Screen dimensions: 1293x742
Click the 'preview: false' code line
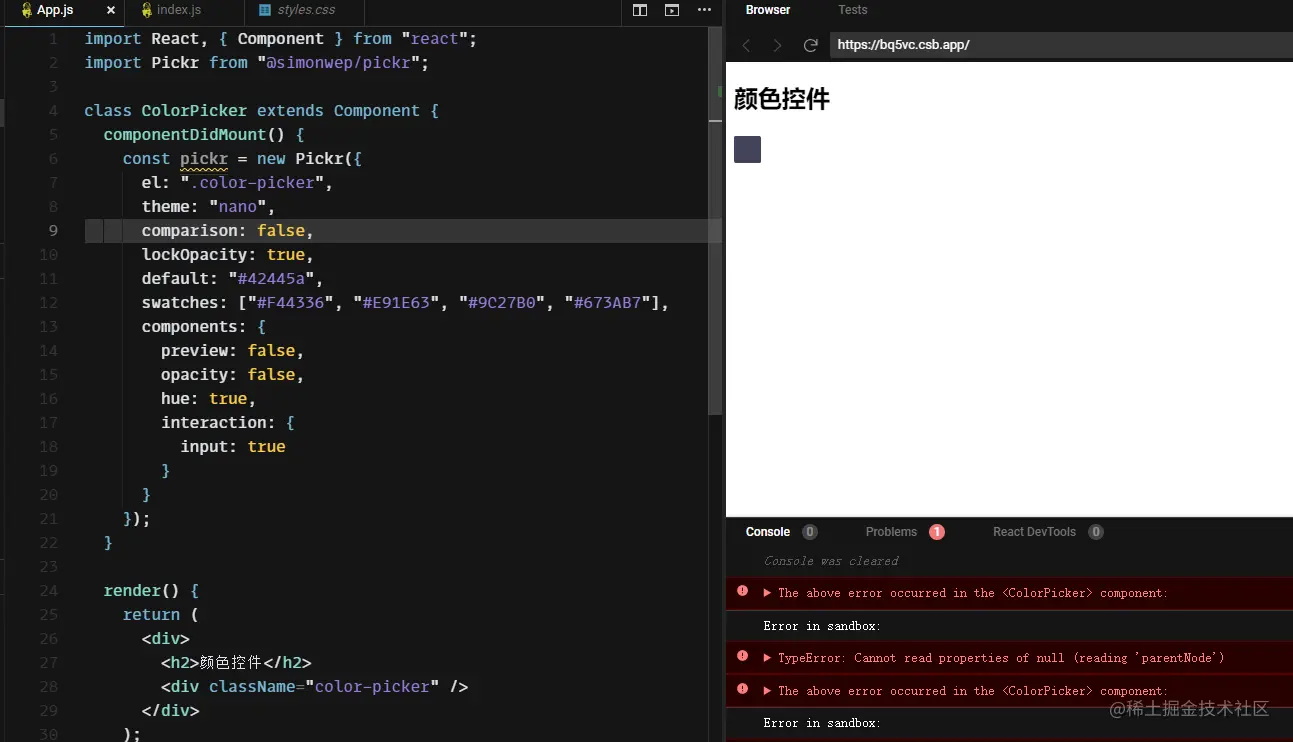click(x=232, y=351)
